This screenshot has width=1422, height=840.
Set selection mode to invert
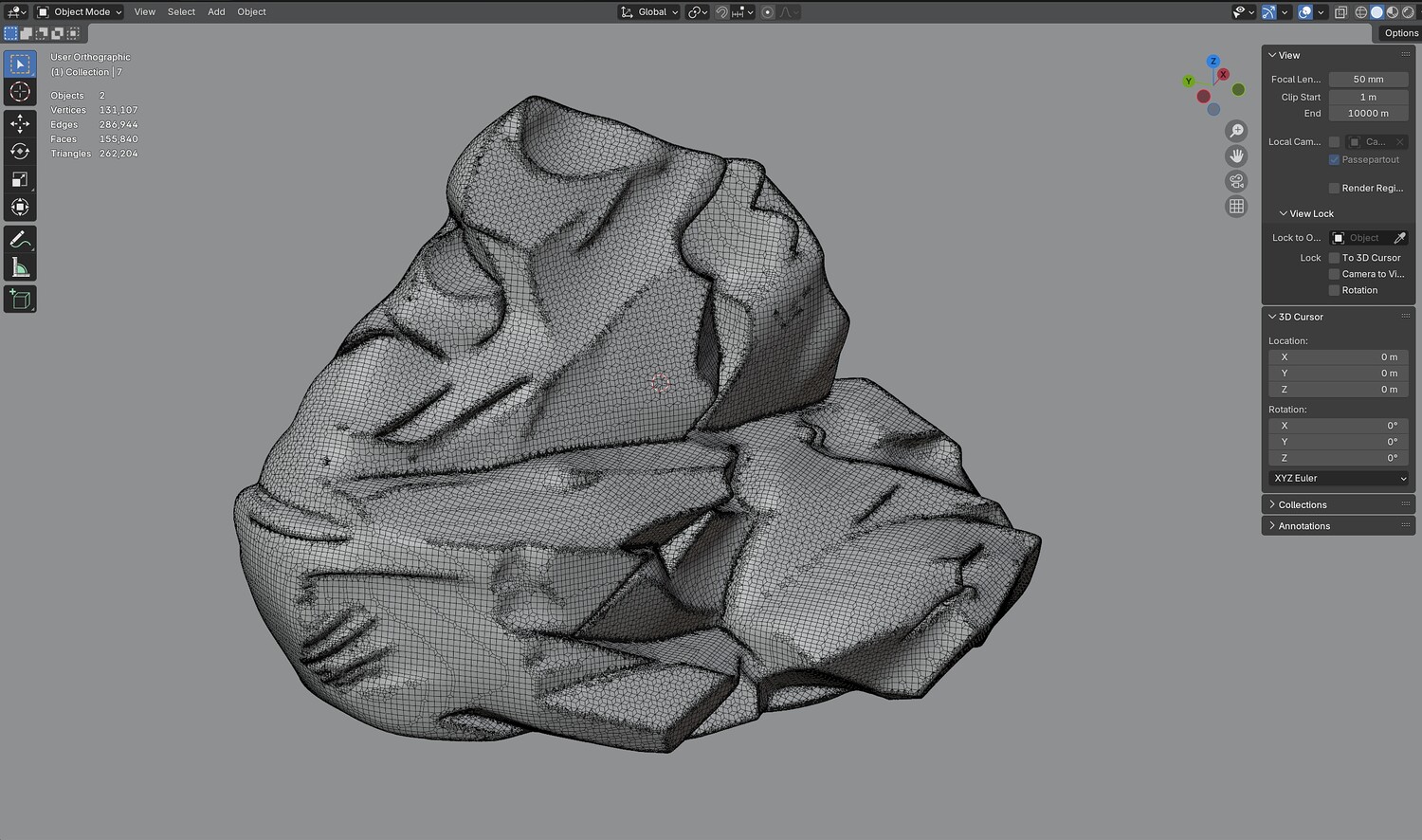click(57, 33)
